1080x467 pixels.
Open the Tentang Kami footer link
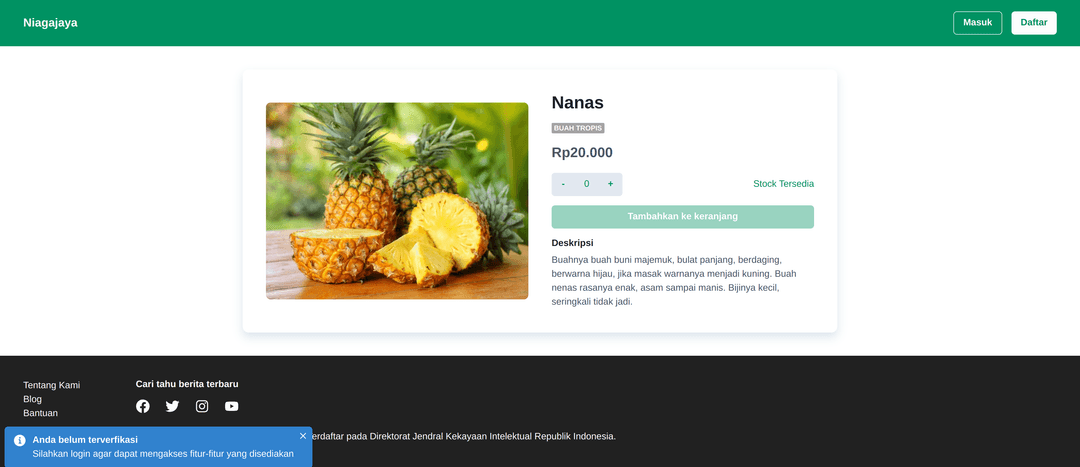pyautogui.click(x=52, y=385)
